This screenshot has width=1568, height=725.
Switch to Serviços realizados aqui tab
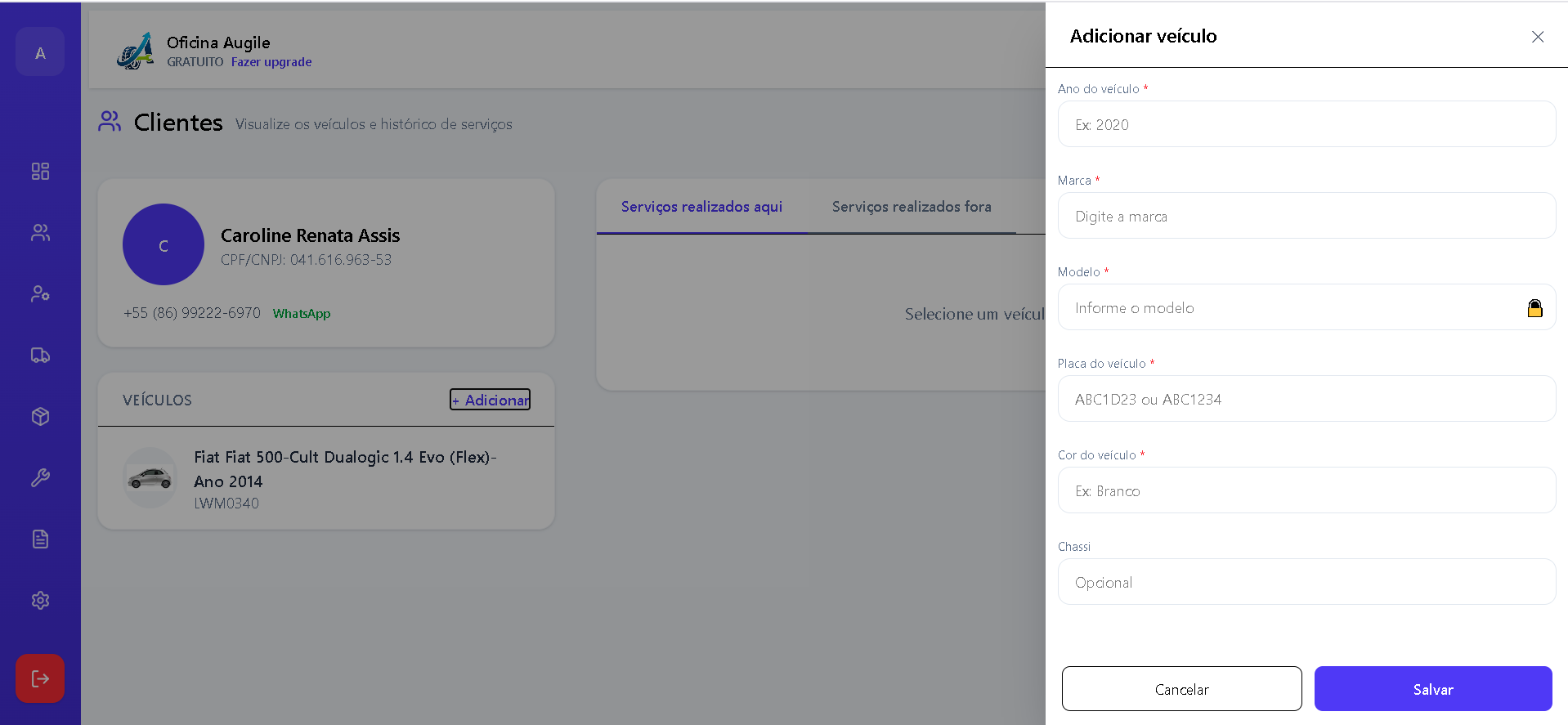point(701,207)
